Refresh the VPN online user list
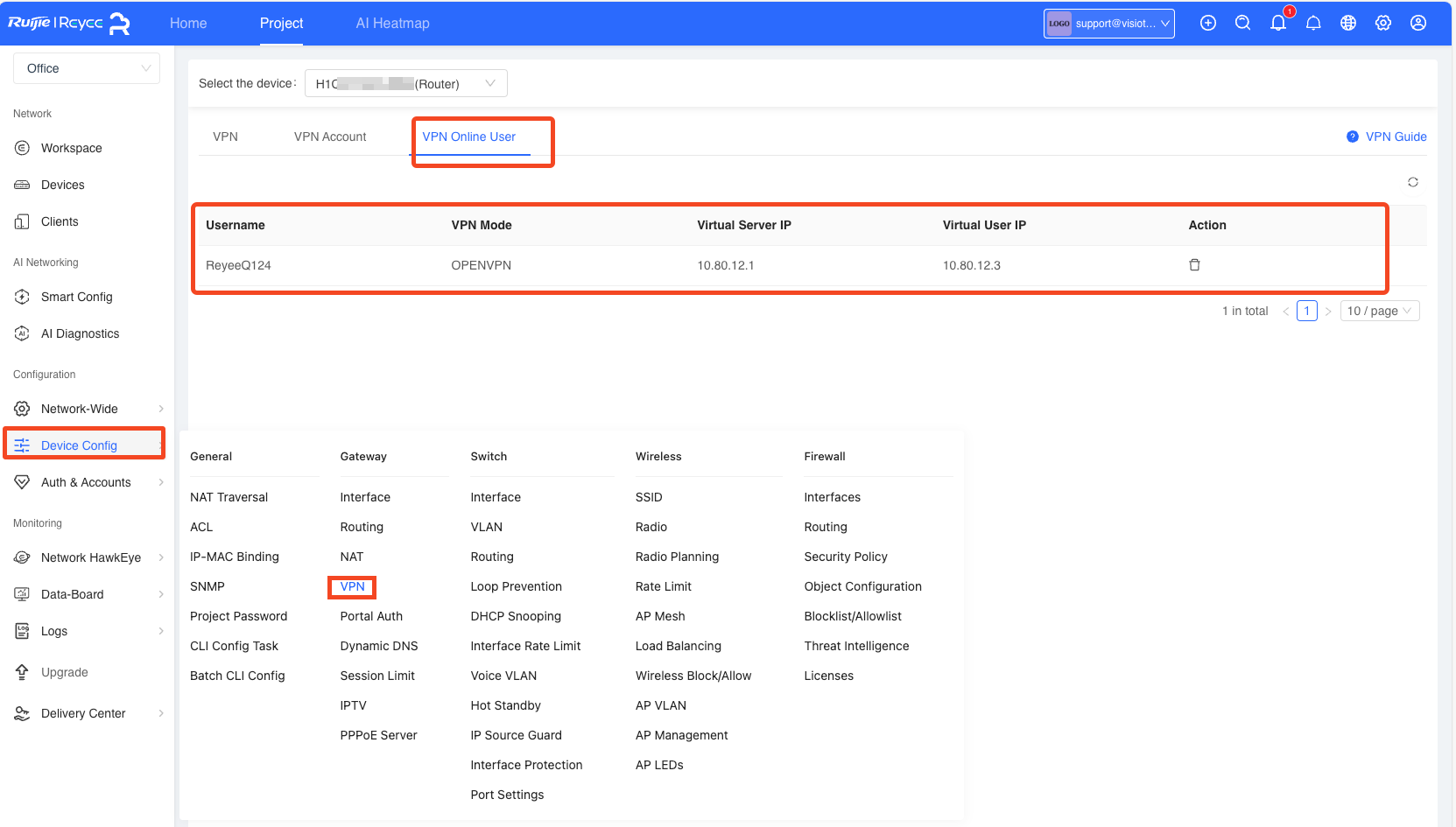The image size is (1456, 827). tap(1412, 182)
